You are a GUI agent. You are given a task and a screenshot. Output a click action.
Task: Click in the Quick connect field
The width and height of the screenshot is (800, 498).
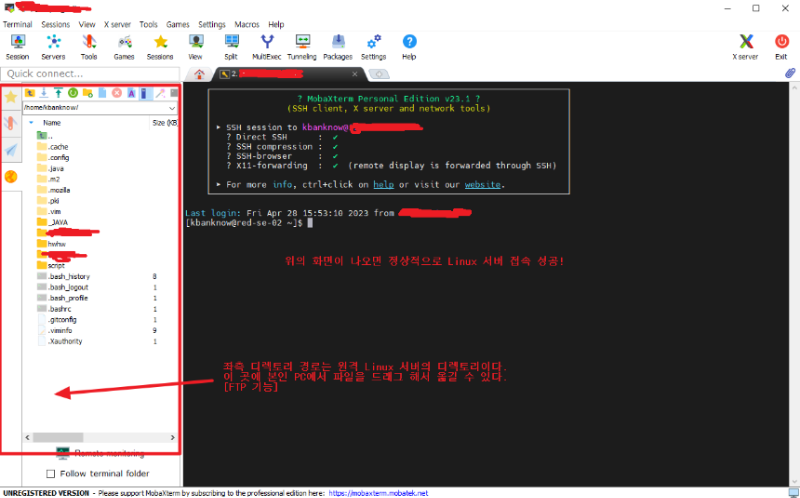(x=90, y=74)
